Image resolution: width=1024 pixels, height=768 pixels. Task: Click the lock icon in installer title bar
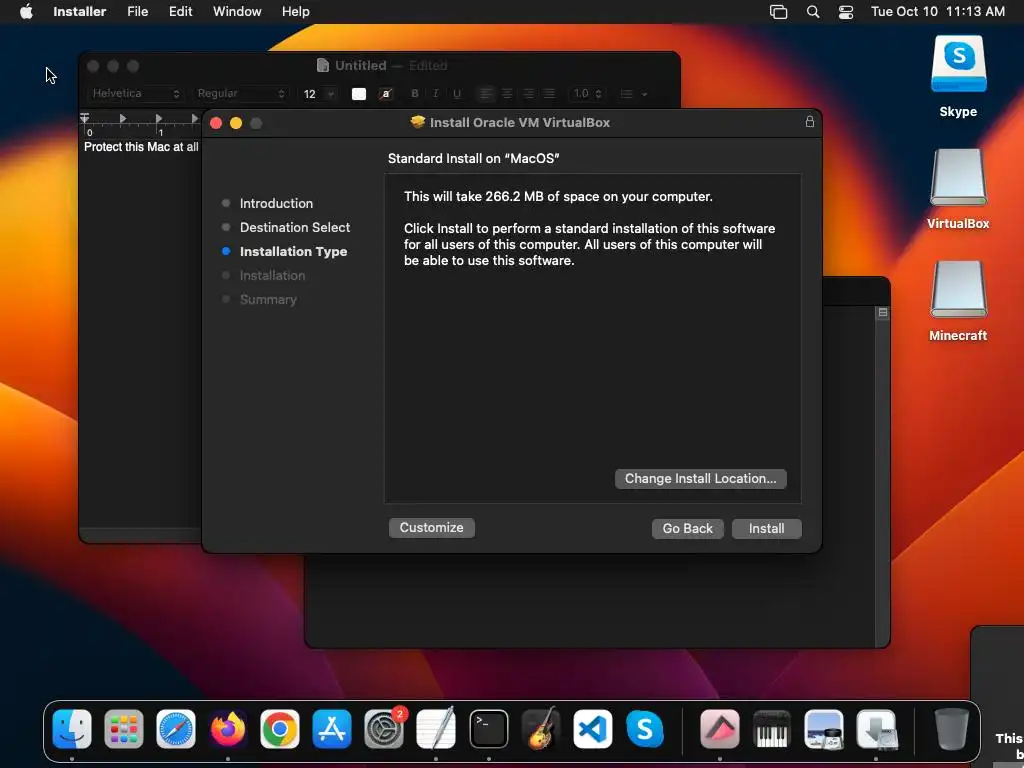pos(809,122)
